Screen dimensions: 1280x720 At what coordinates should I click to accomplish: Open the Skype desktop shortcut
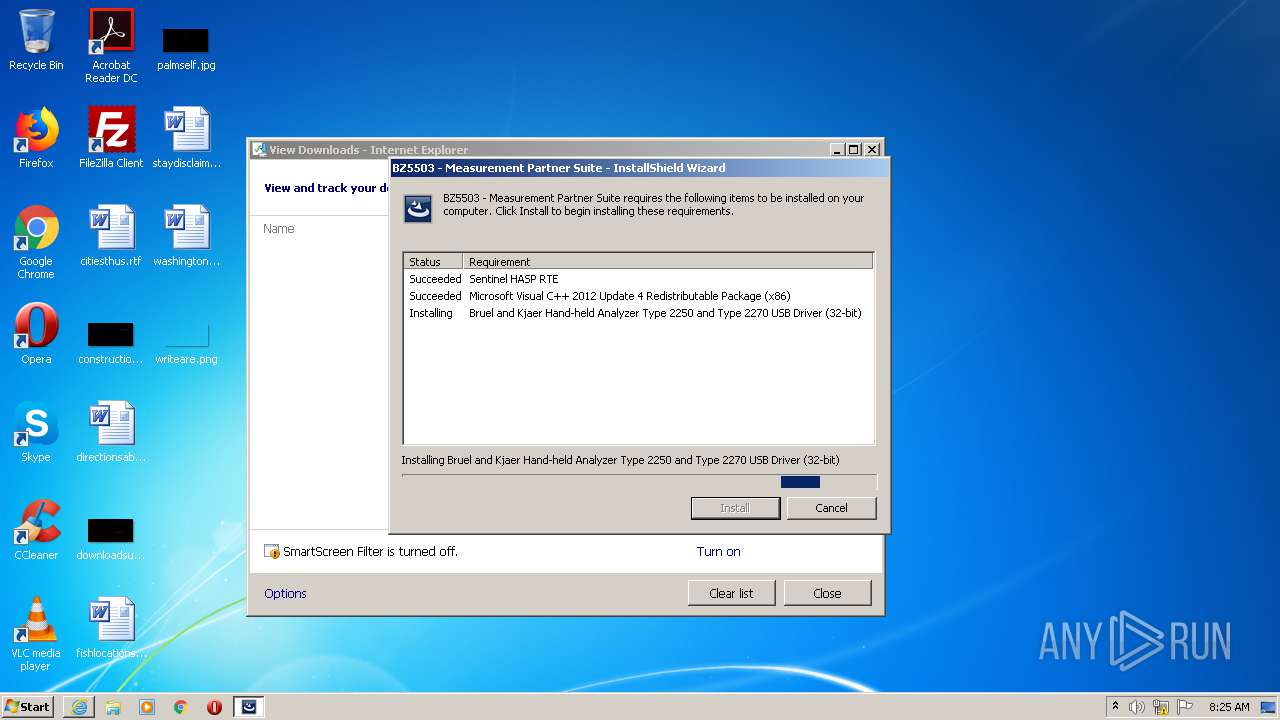36,432
